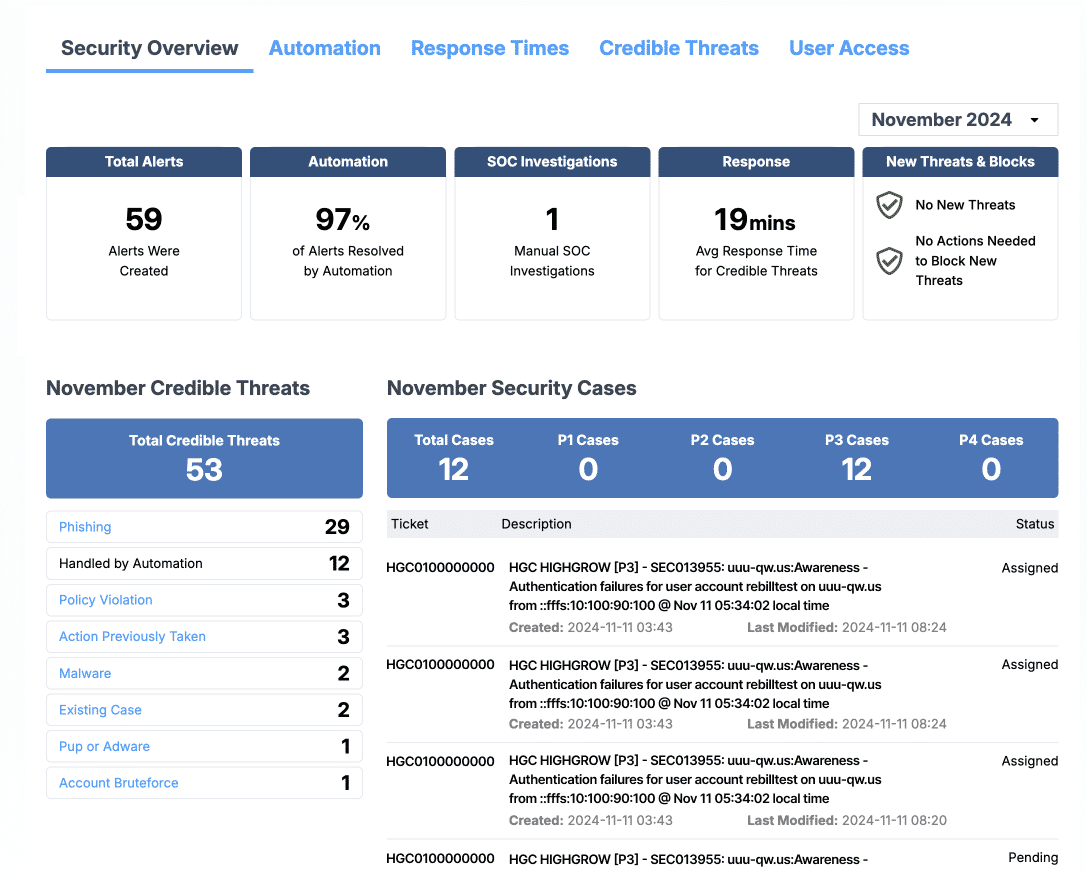Click the Total Credible Threats 53 banner
The image size is (1087, 873).
[205, 458]
